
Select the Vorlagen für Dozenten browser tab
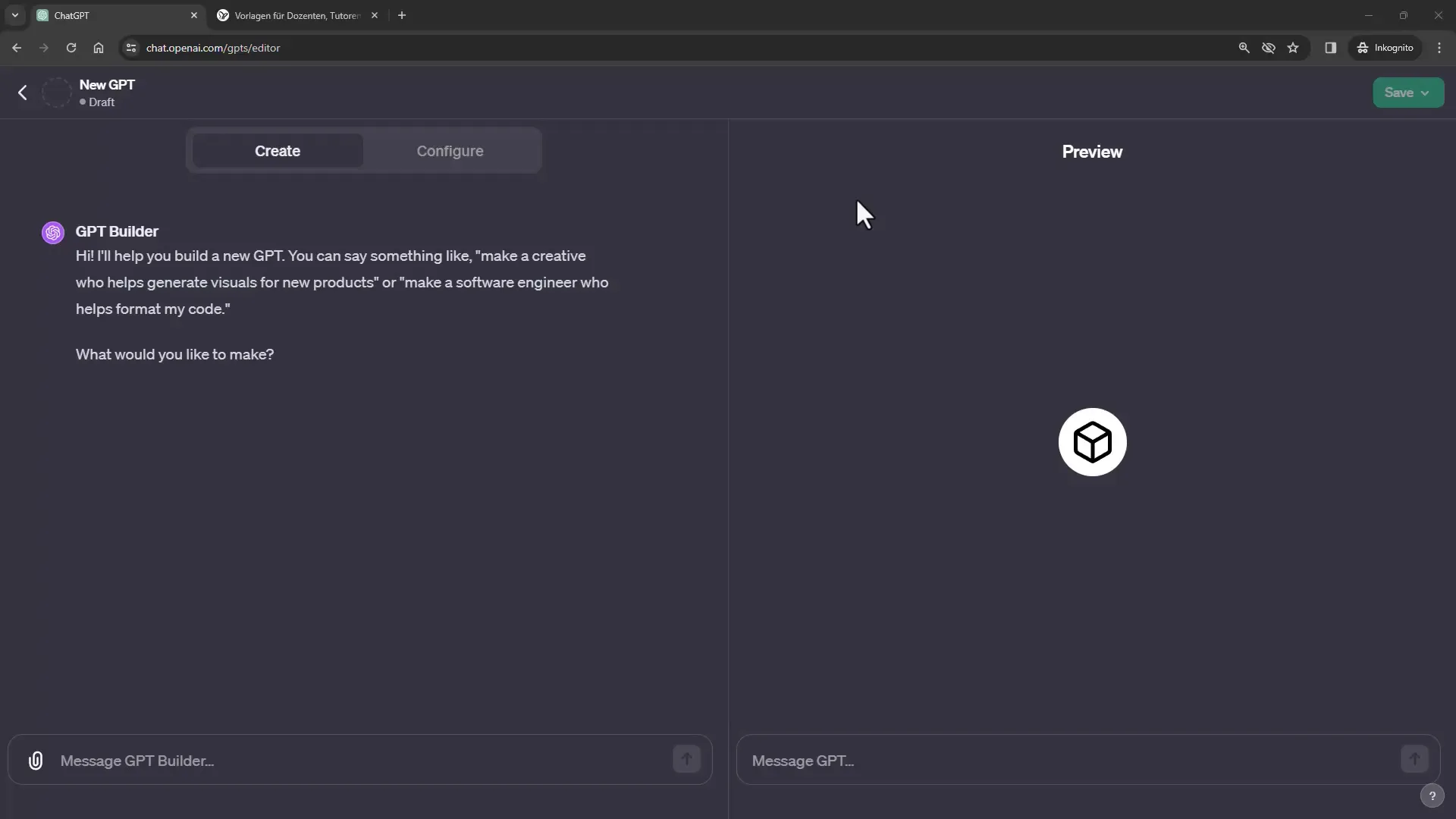tap(297, 15)
